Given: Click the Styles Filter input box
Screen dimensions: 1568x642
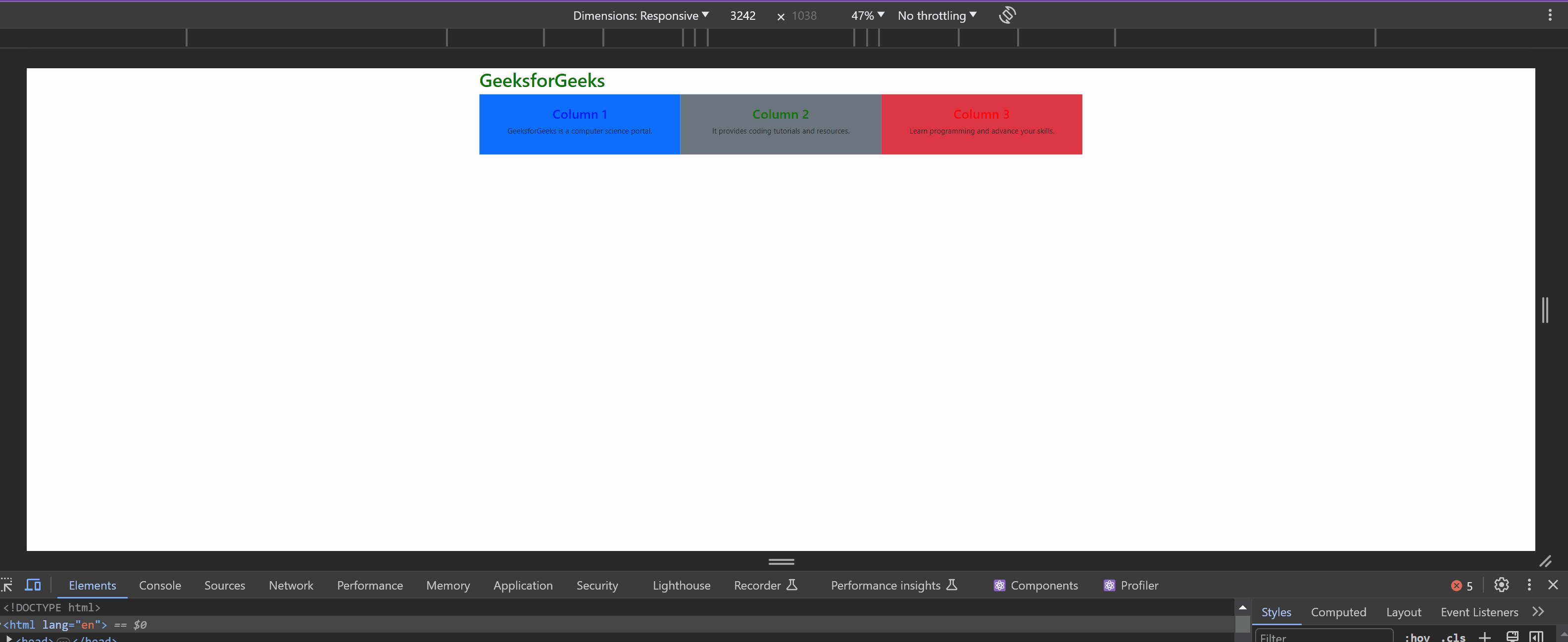Looking at the screenshot, I should coord(1324,637).
